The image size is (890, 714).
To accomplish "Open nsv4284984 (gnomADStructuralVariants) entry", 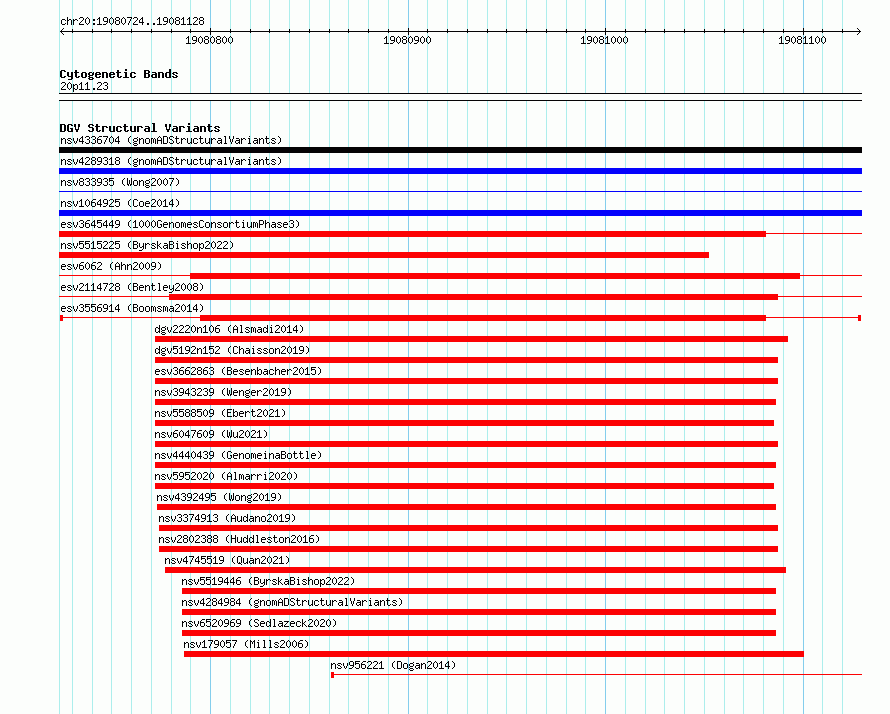I will (x=292, y=602).
